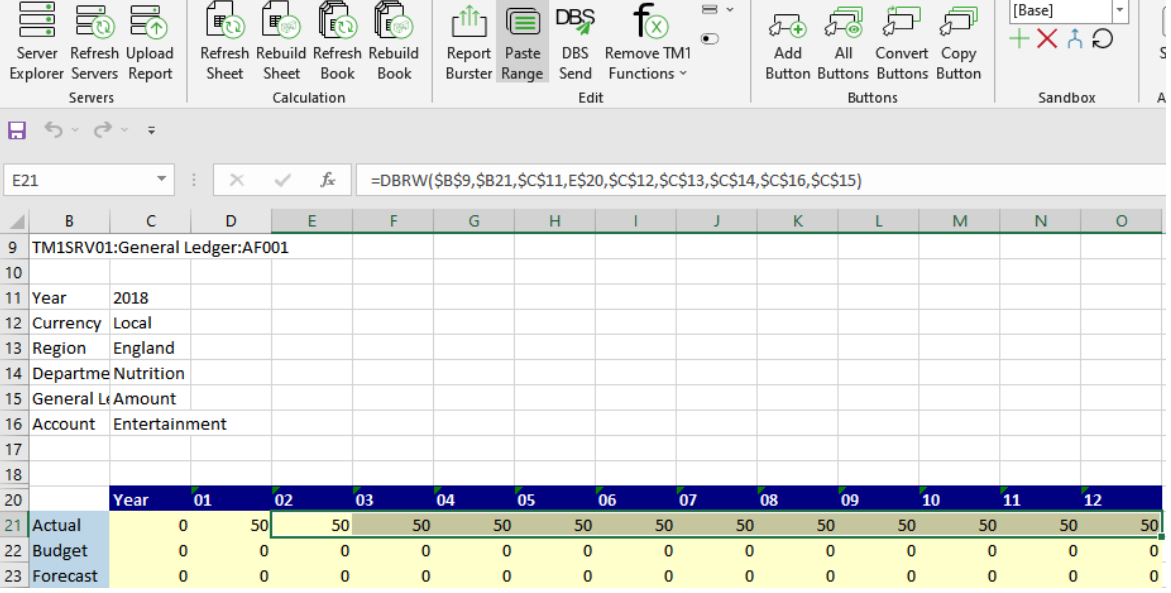Click the Undo button
The image size is (1171, 593).
point(53,130)
